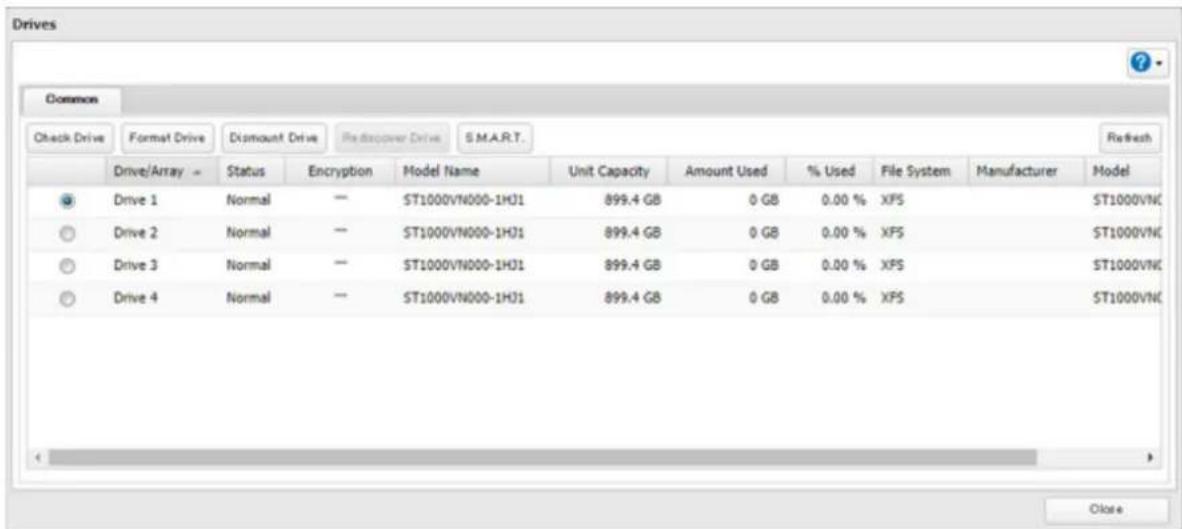
Task: Click ST1000VN000-1HJ1 model name in Drive 2 row
Action: coord(464,234)
